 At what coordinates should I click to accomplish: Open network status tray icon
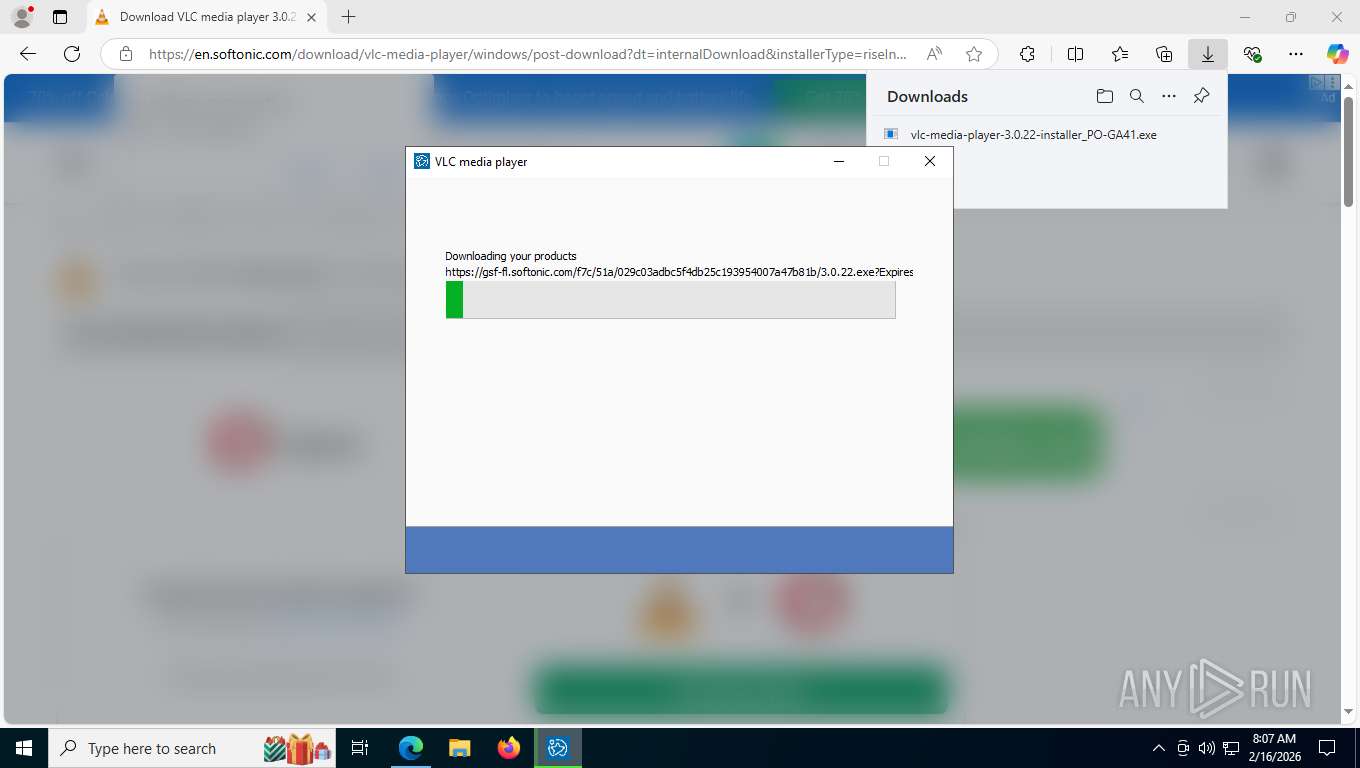coord(1231,748)
